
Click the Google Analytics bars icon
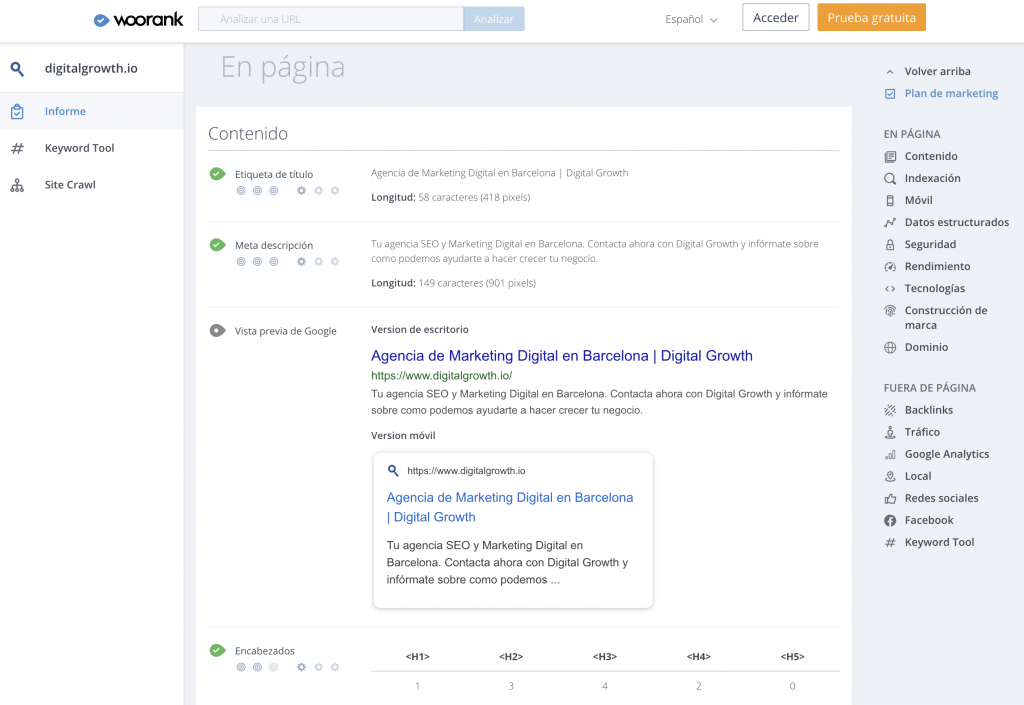[x=890, y=454]
